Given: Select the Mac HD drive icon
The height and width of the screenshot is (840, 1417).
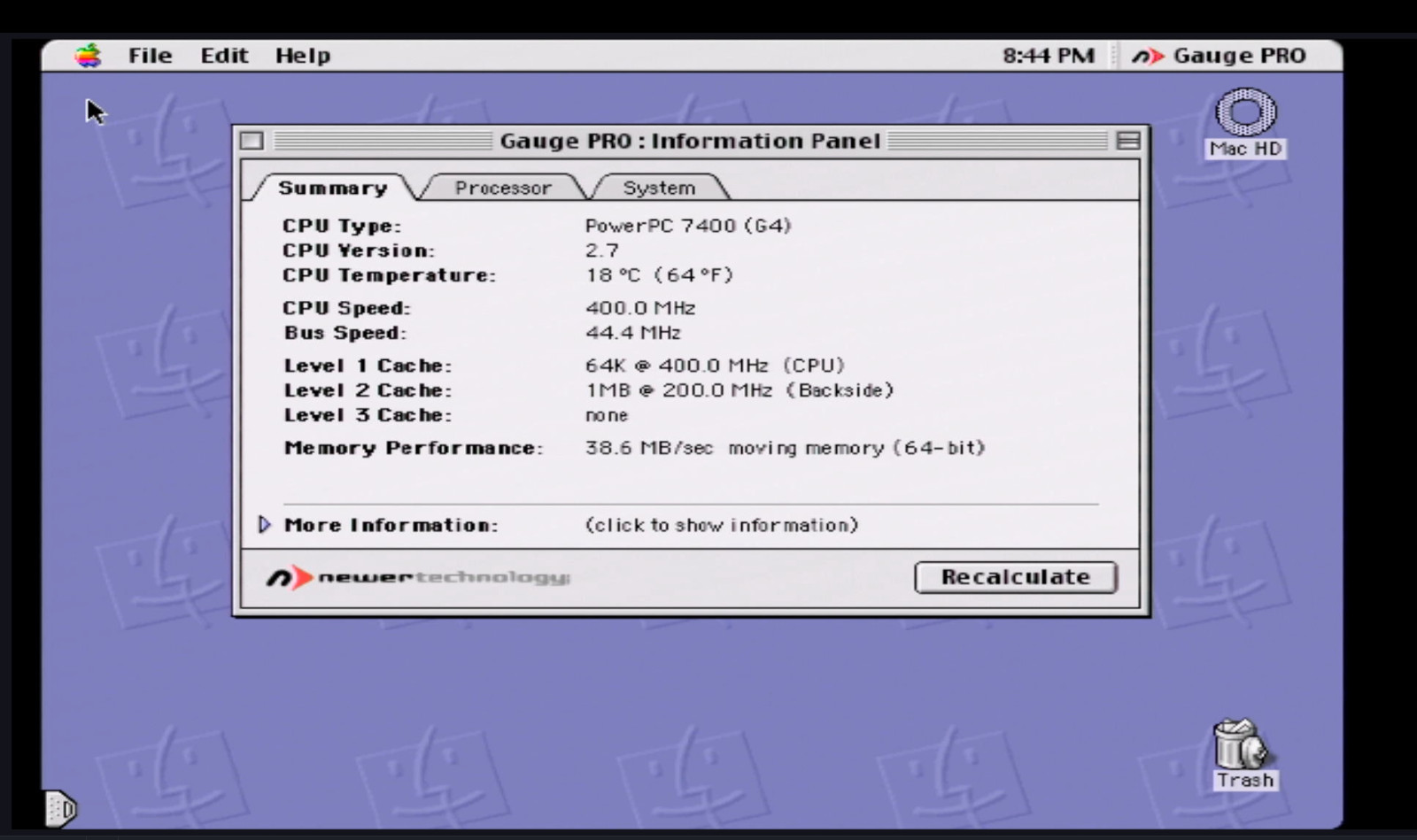Looking at the screenshot, I should point(1245,112).
